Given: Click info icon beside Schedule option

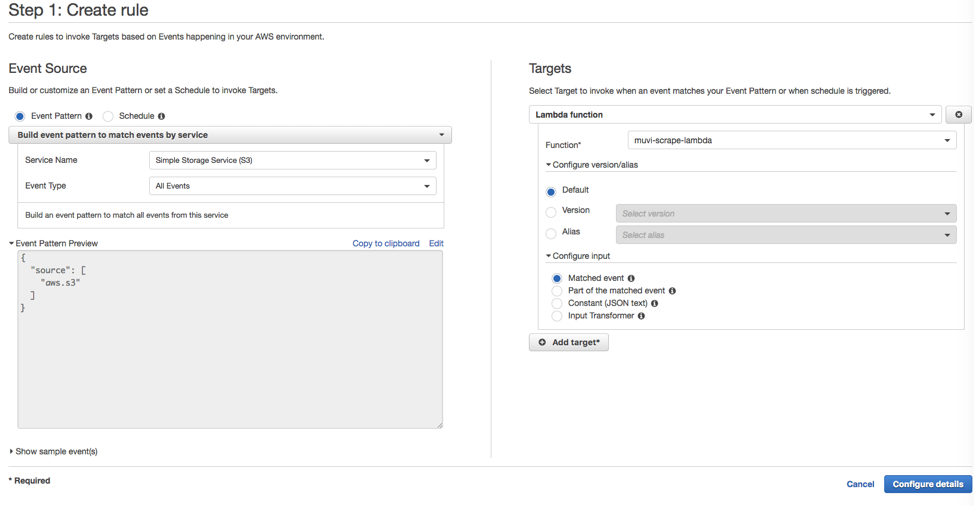Looking at the screenshot, I should tap(162, 116).
